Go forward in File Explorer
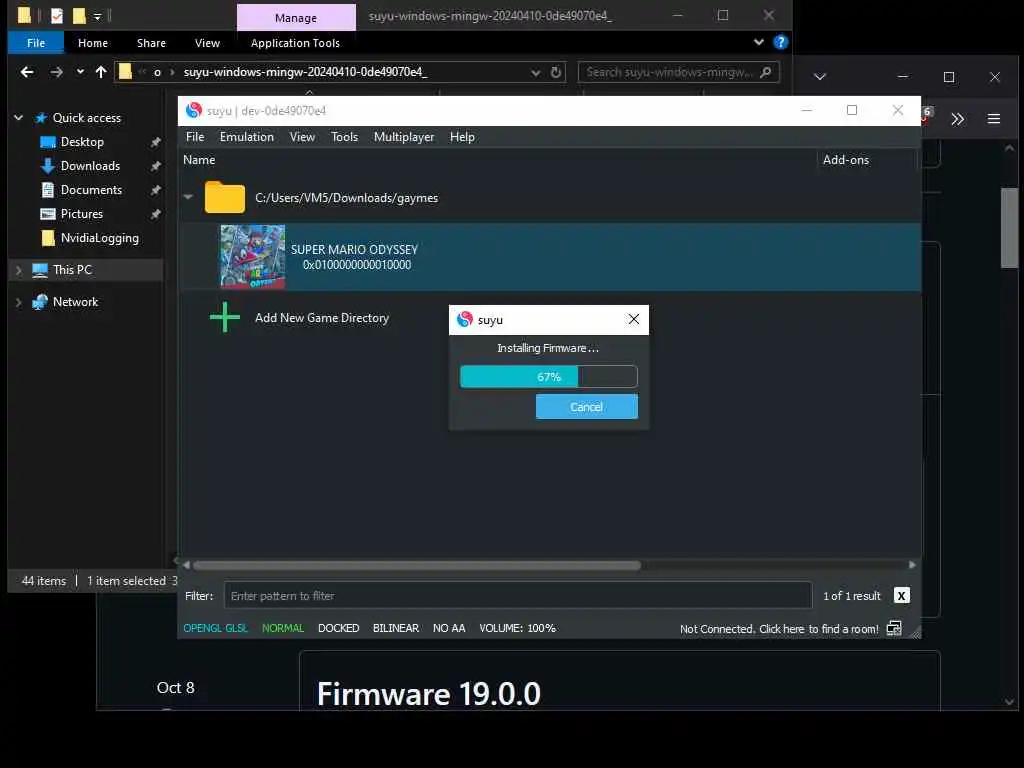This screenshot has width=1024, height=768. pos(57,72)
